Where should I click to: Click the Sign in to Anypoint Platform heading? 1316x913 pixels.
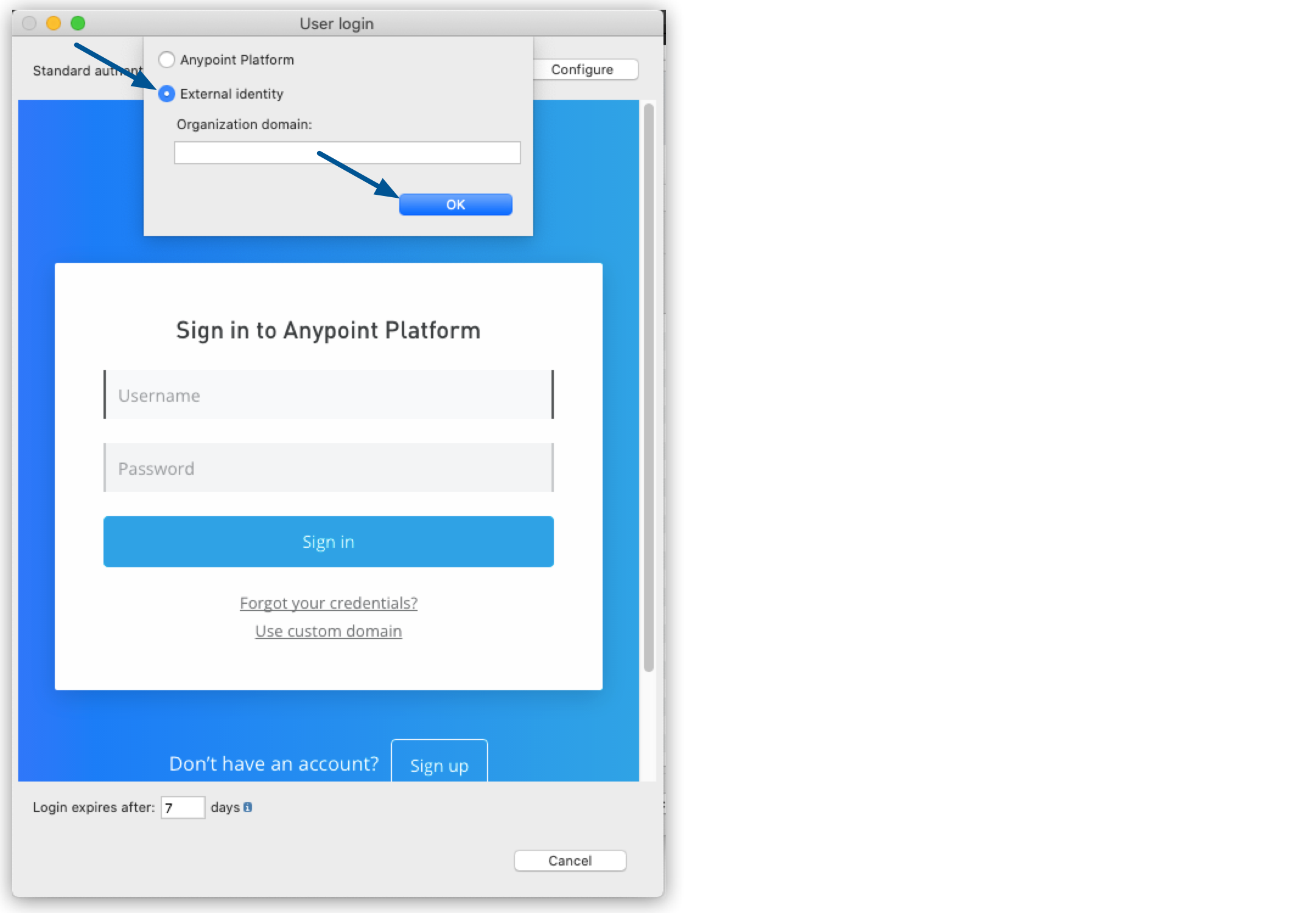pos(328,330)
